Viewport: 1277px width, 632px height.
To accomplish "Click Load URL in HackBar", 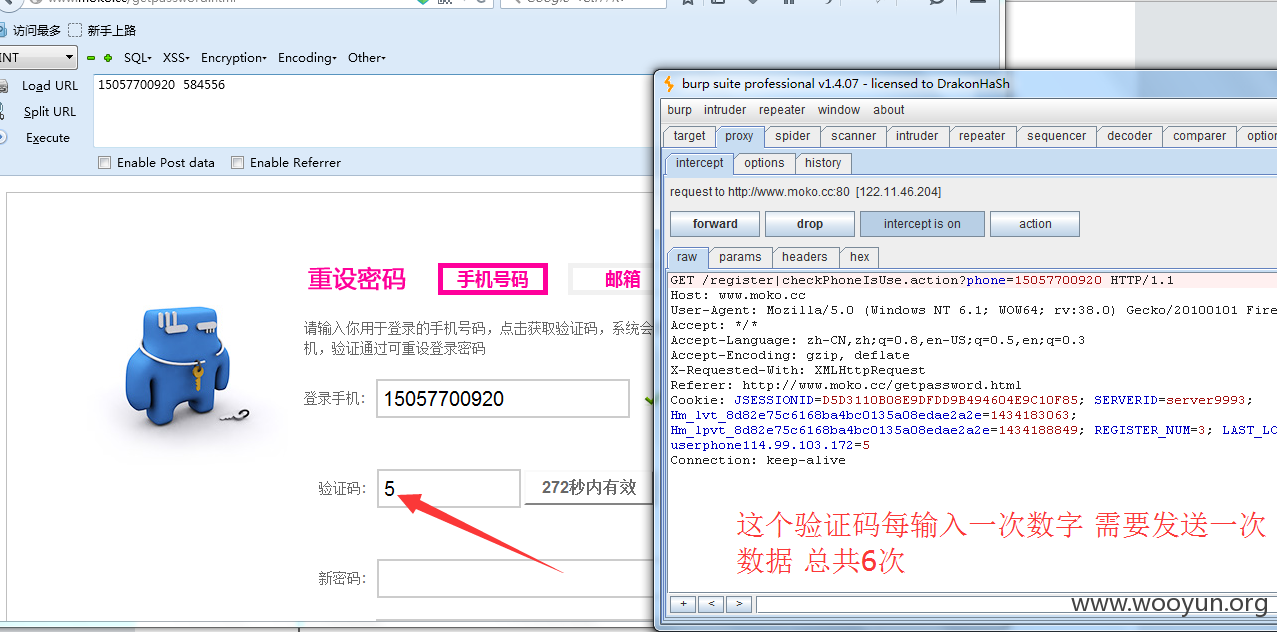I will [x=49, y=86].
